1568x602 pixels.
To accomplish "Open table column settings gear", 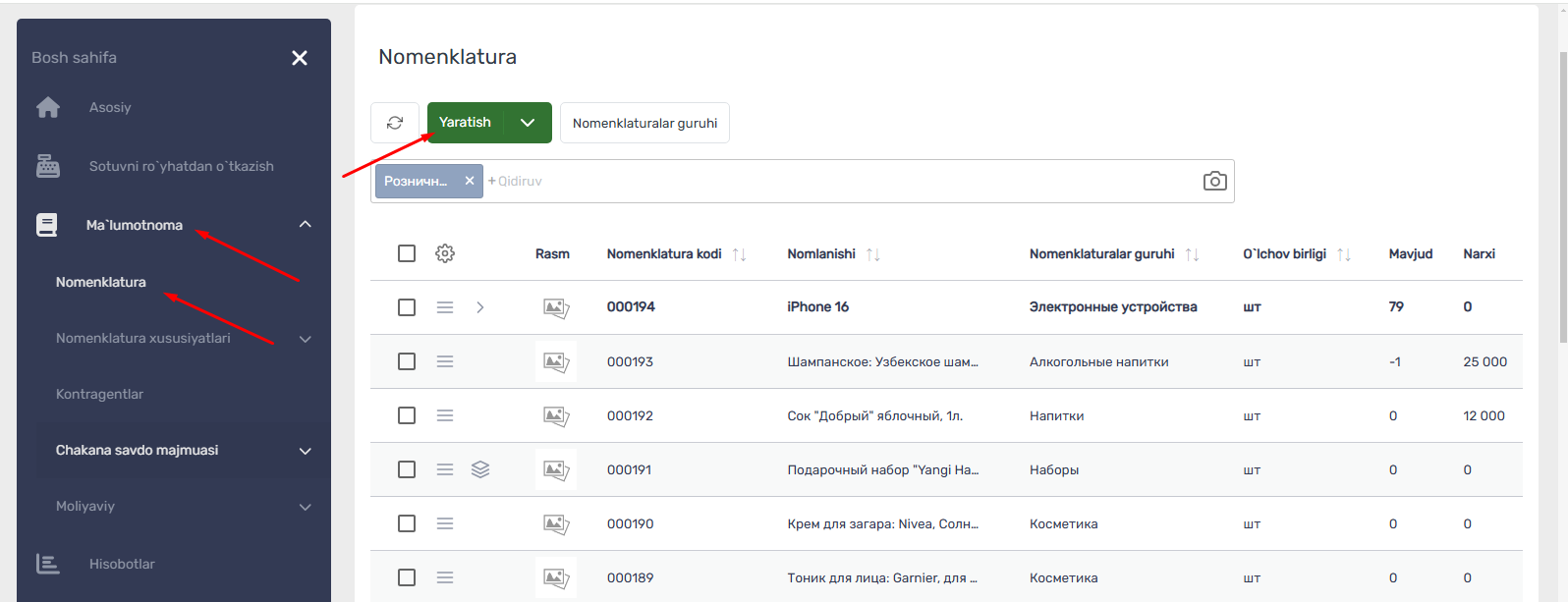I will pos(445,253).
